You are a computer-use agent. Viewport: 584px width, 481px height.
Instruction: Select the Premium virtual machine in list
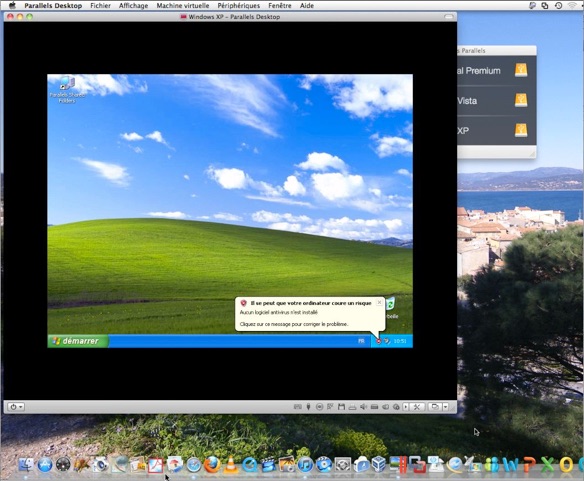[x=497, y=71]
